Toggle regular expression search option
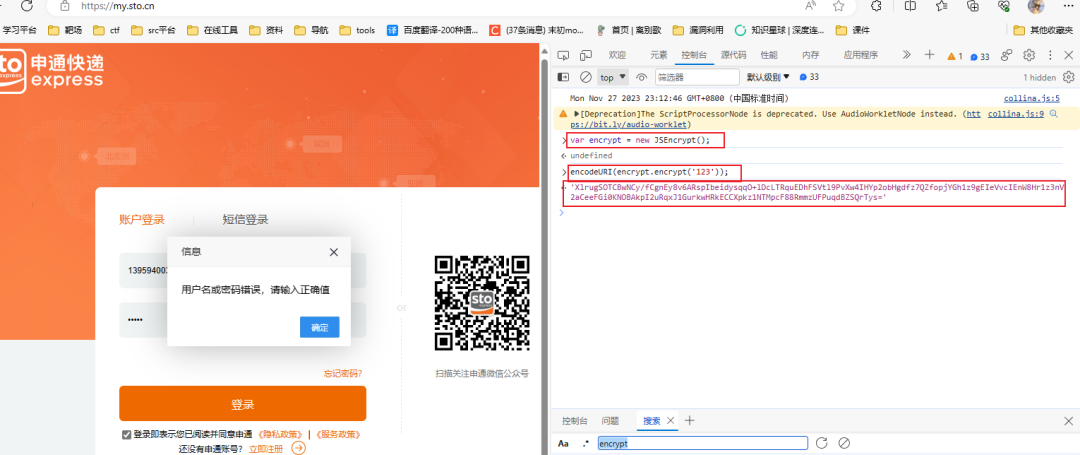The width and height of the screenshot is (1080, 455). click(586, 443)
